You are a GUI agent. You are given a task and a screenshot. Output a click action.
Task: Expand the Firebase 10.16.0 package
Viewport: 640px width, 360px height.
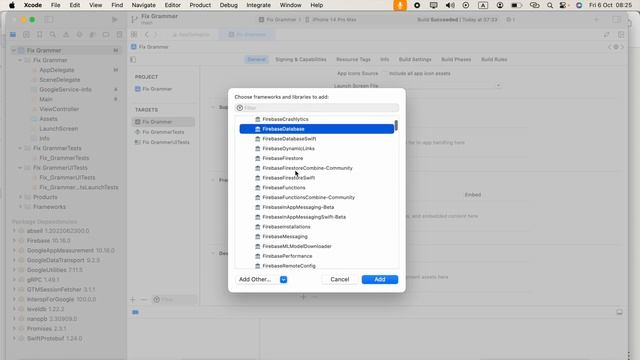point(14,240)
